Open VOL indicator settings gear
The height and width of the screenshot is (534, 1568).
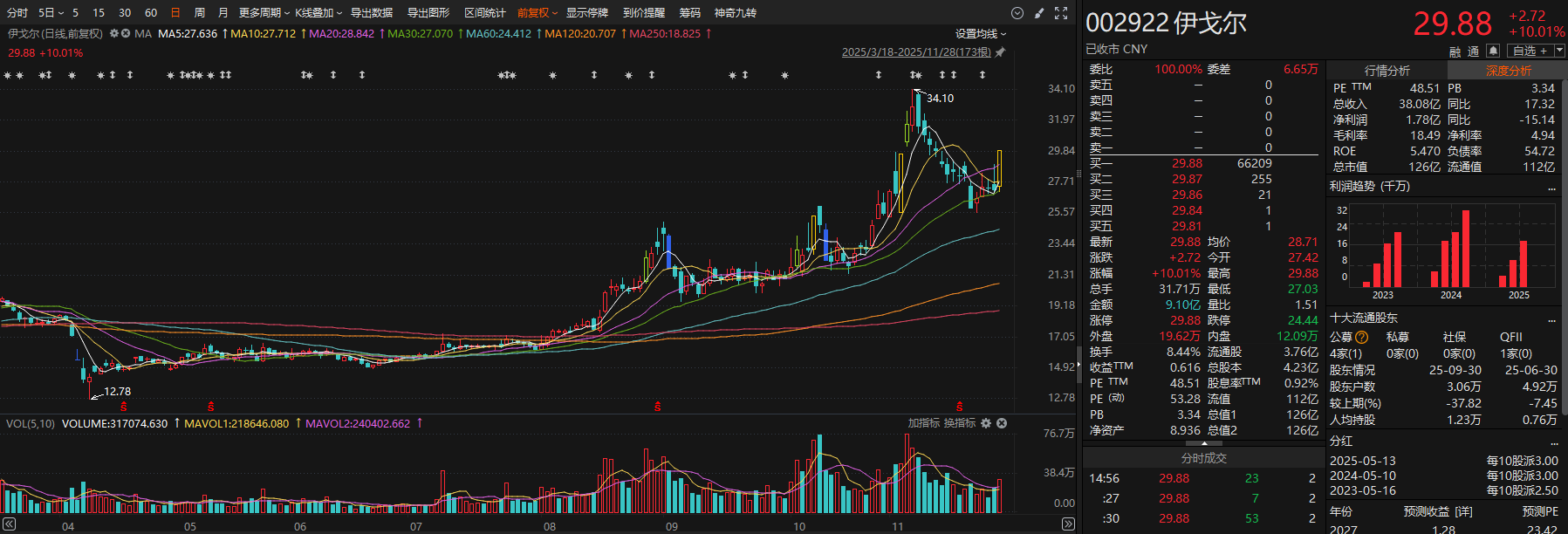tap(986, 423)
